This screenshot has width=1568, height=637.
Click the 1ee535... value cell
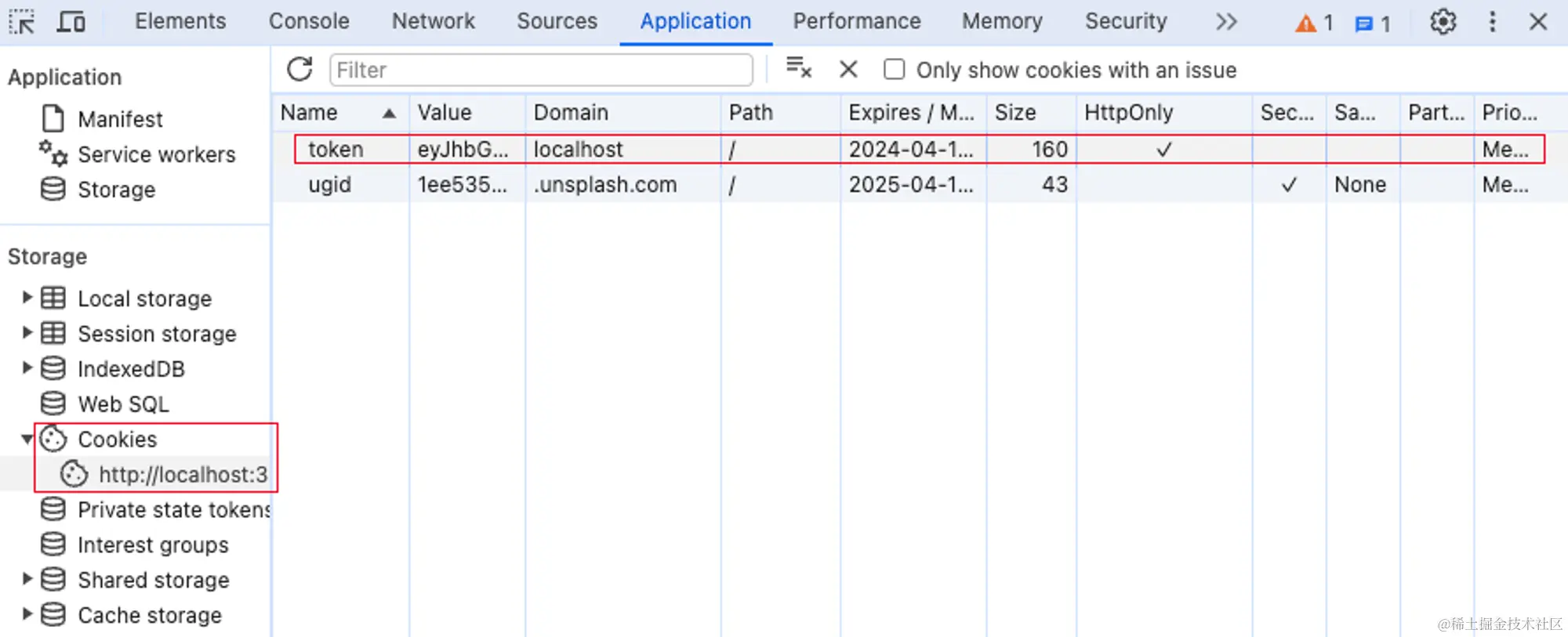463,185
